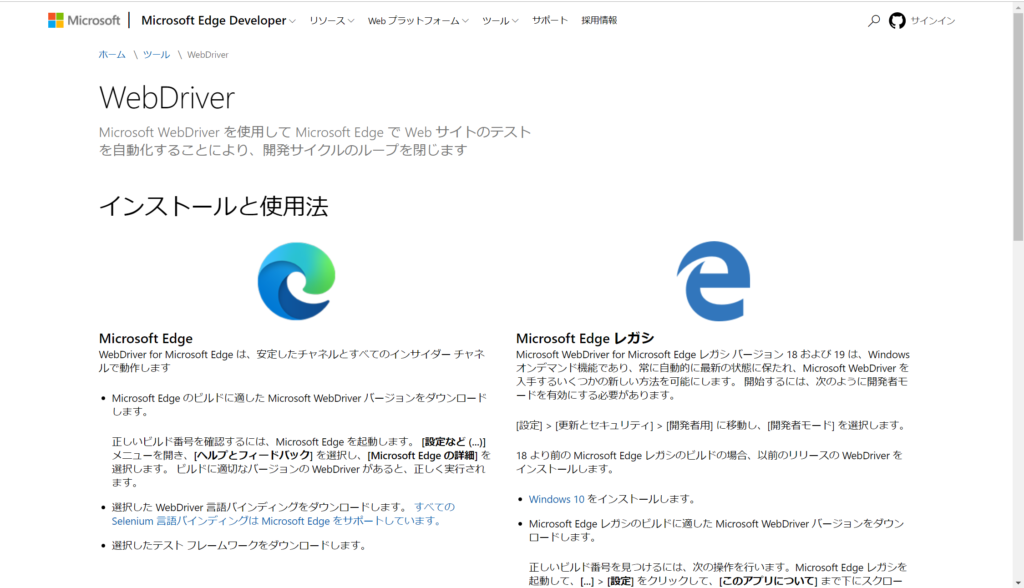Click 選択したテスト フレームワークをダウンロードします text
Image resolution: width=1024 pixels, height=588 pixels.
coord(238,546)
